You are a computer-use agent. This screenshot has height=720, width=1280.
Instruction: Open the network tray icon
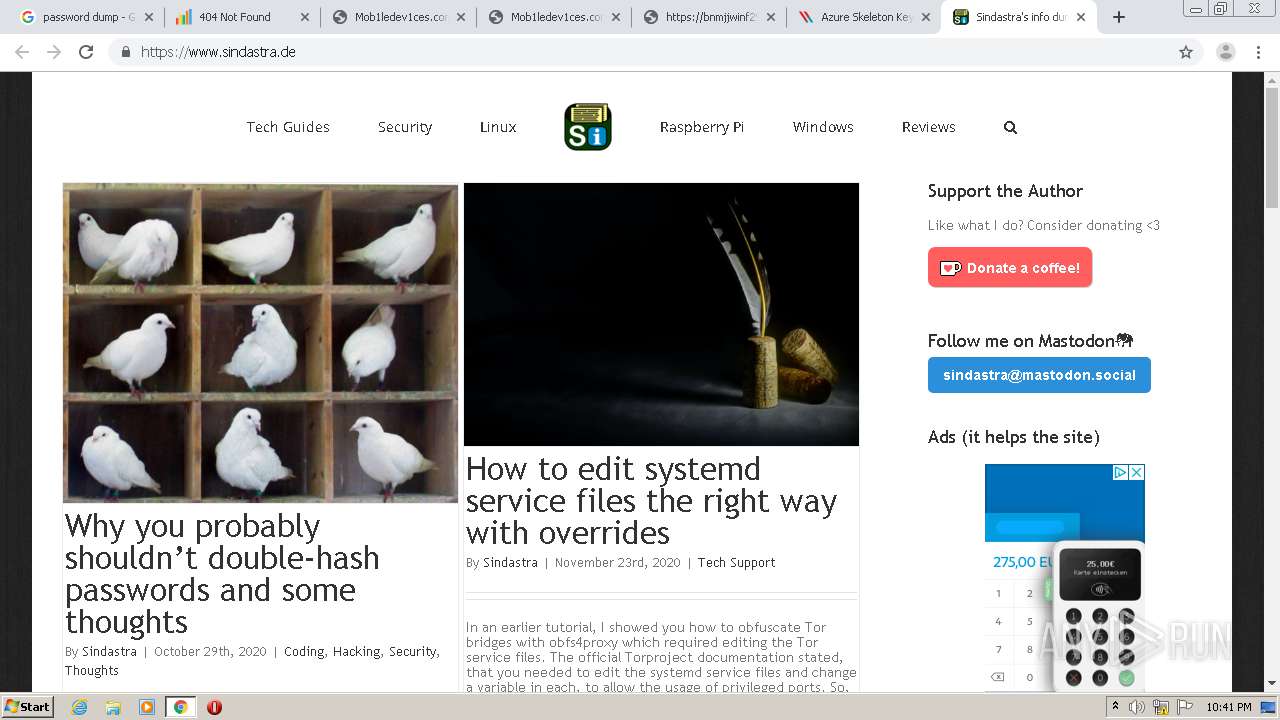click(1161, 707)
